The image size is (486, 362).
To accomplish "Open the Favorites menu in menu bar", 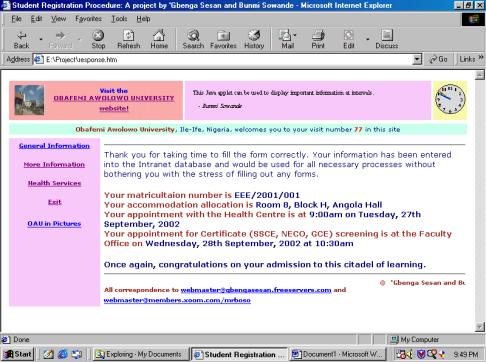I will tap(88, 19).
